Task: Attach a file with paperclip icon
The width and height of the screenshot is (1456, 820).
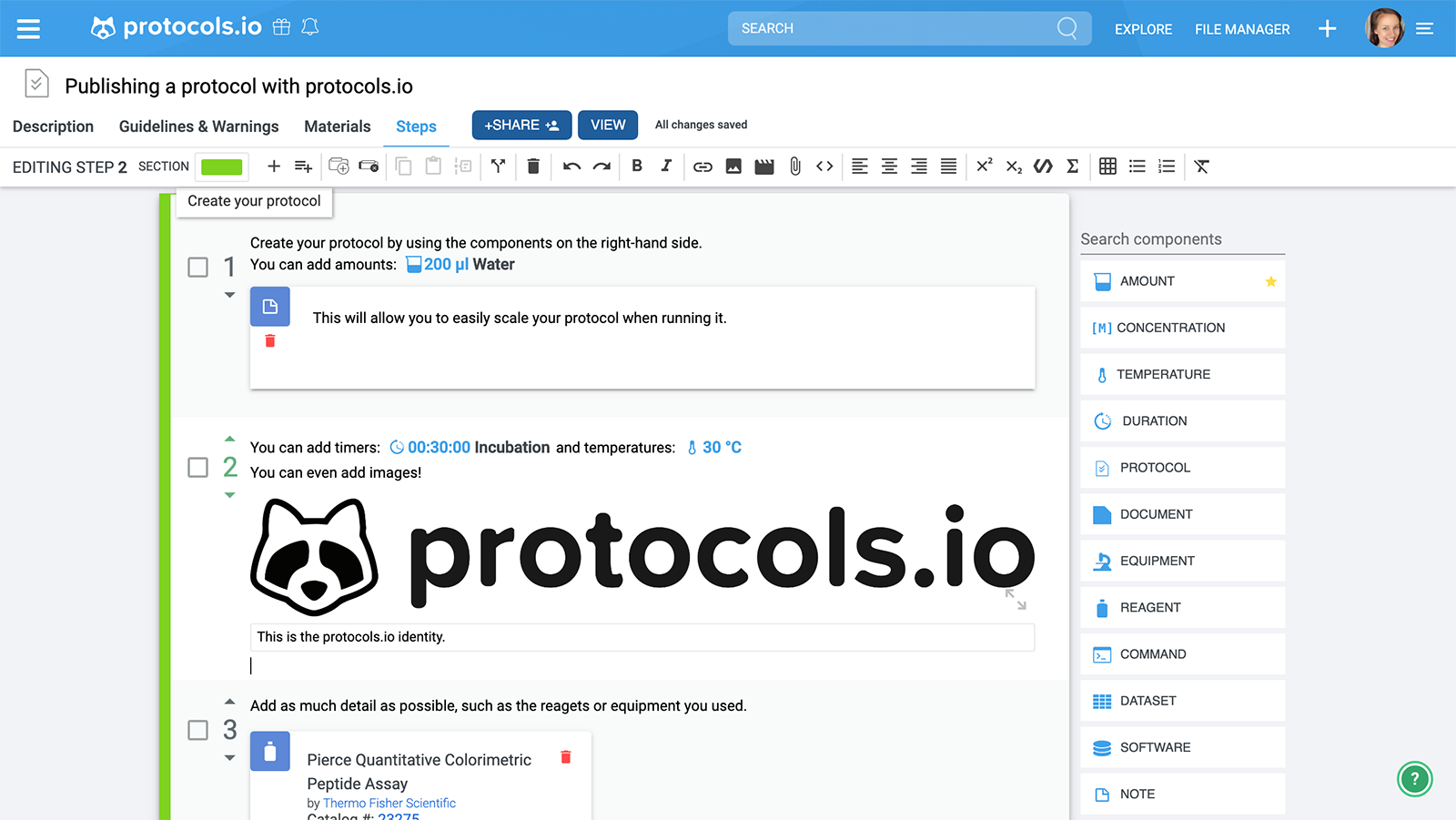Action: coord(795,166)
